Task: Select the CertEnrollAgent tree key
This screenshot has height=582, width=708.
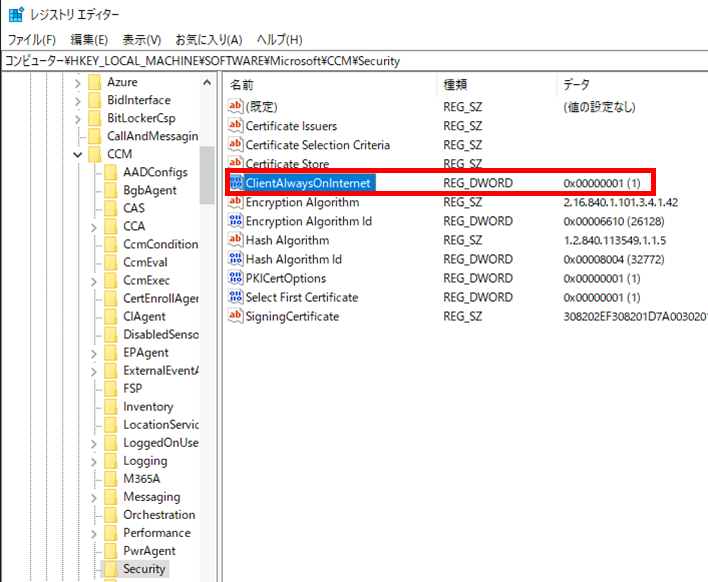Action: (x=161, y=298)
